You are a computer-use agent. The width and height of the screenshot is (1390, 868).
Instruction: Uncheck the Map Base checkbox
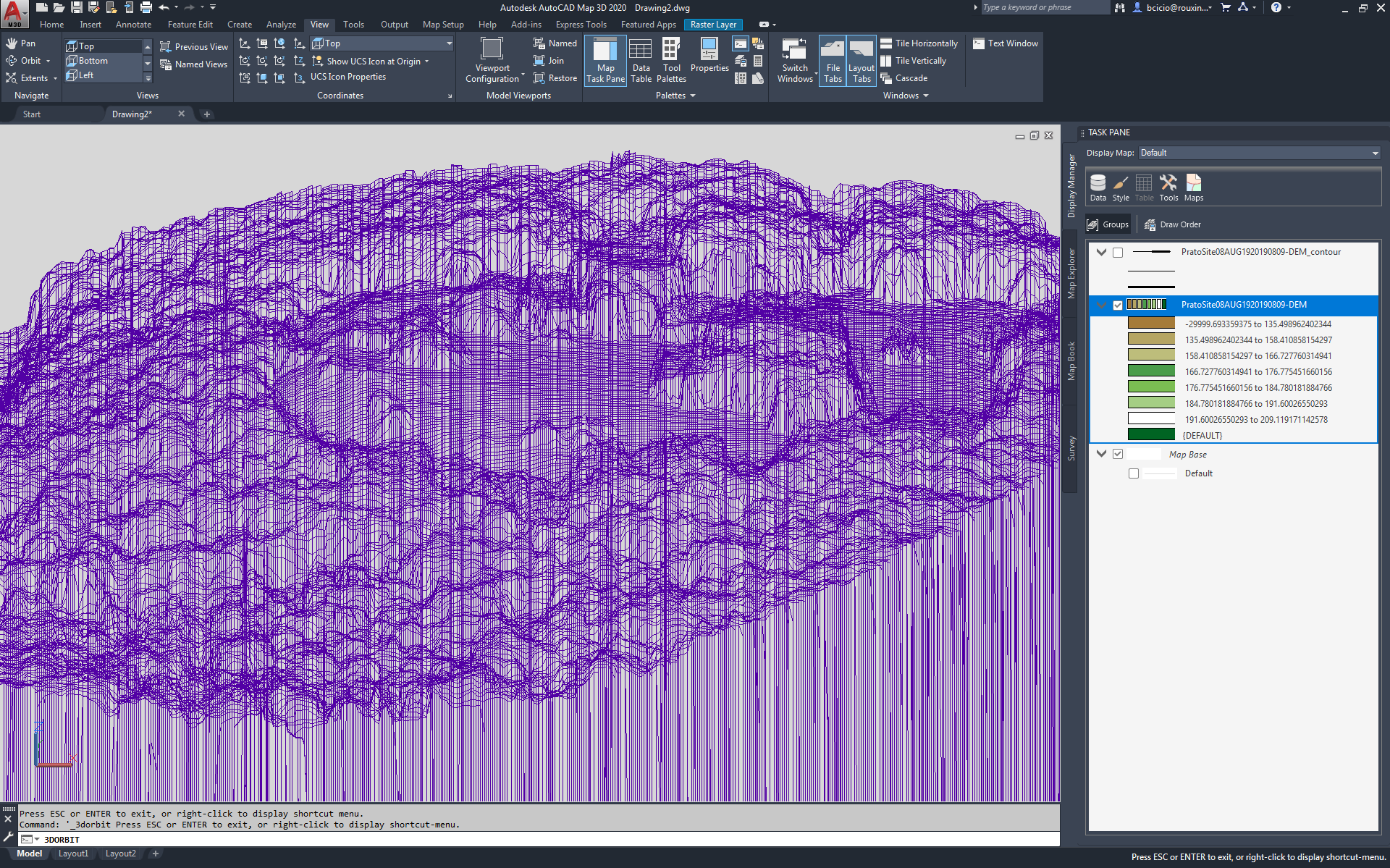click(x=1118, y=454)
